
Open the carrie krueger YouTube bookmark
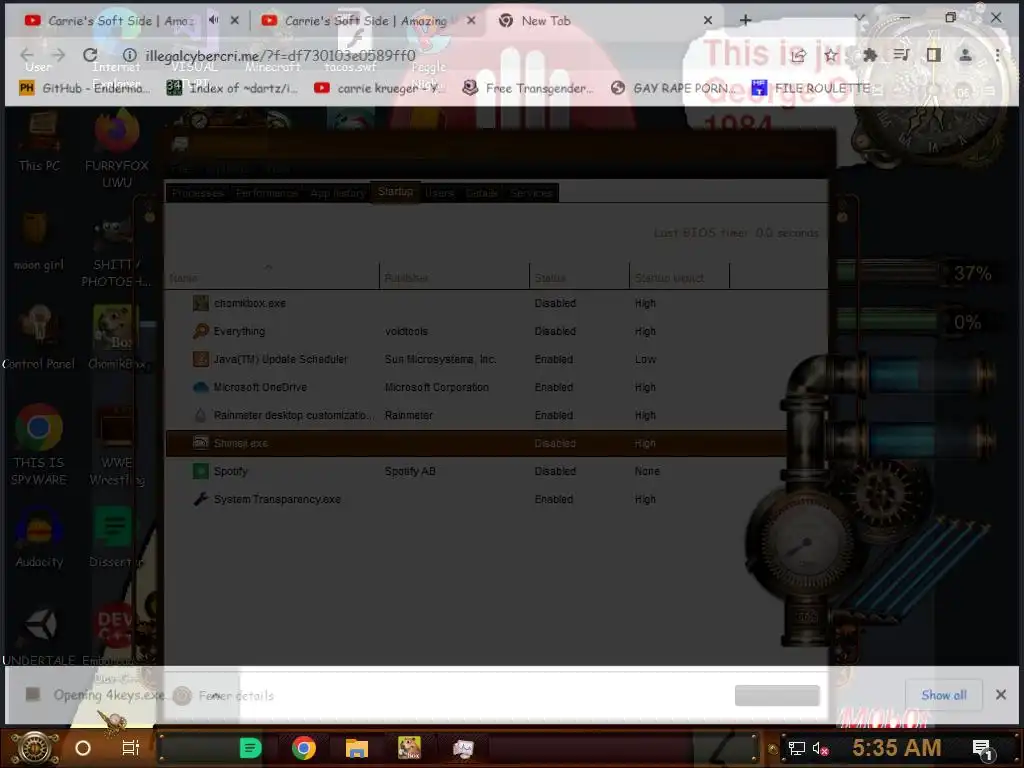coord(379,88)
